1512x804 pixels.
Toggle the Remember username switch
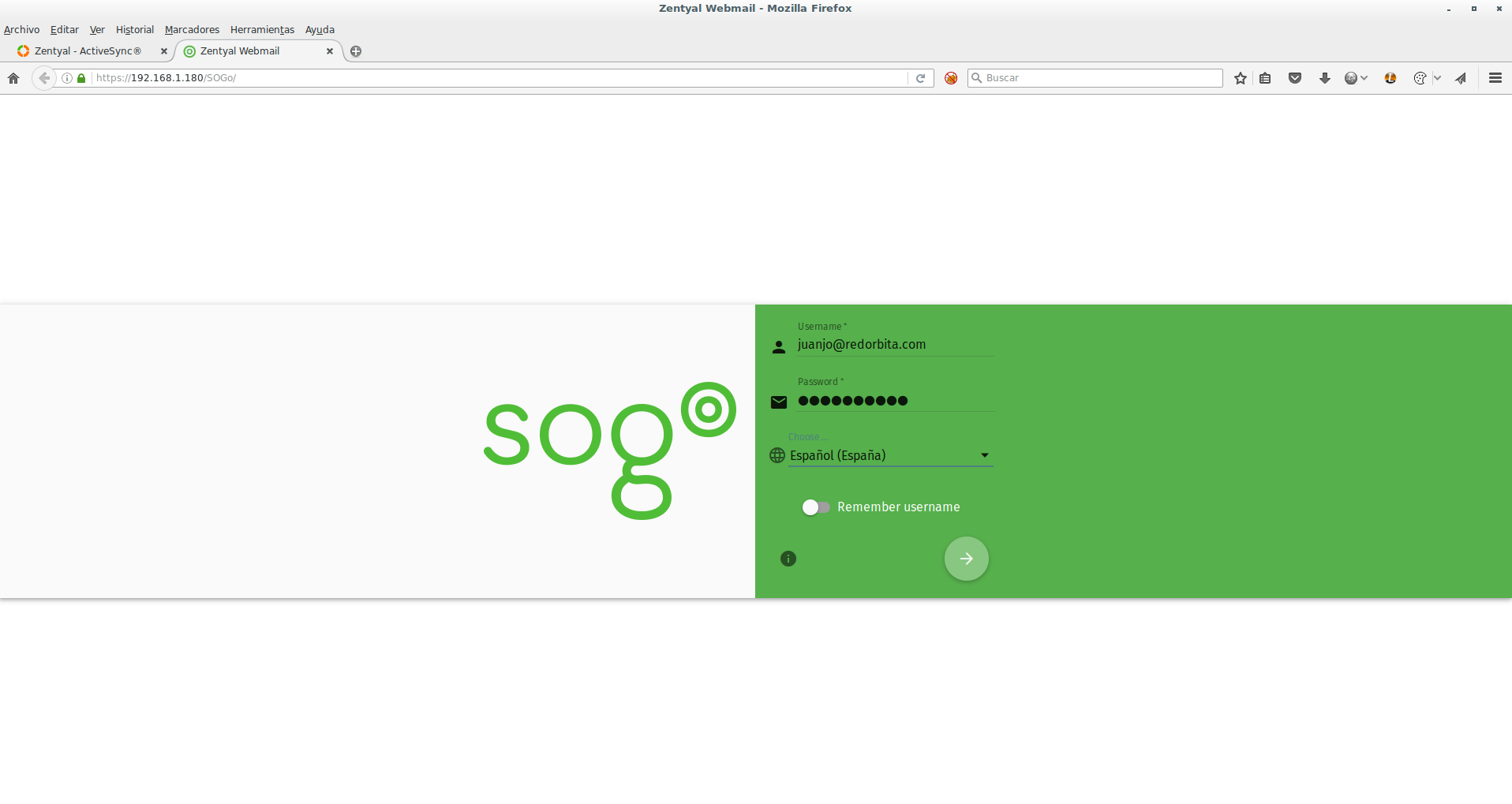[816, 507]
